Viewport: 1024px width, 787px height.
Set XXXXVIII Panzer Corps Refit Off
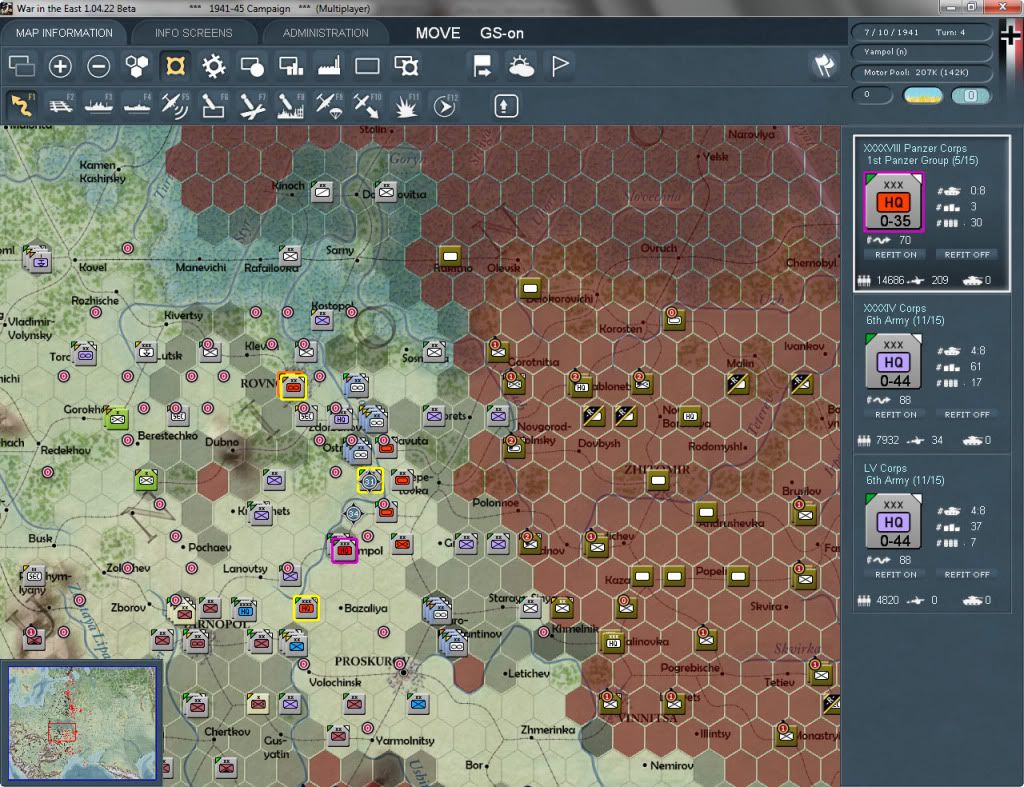[x=967, y=255]
